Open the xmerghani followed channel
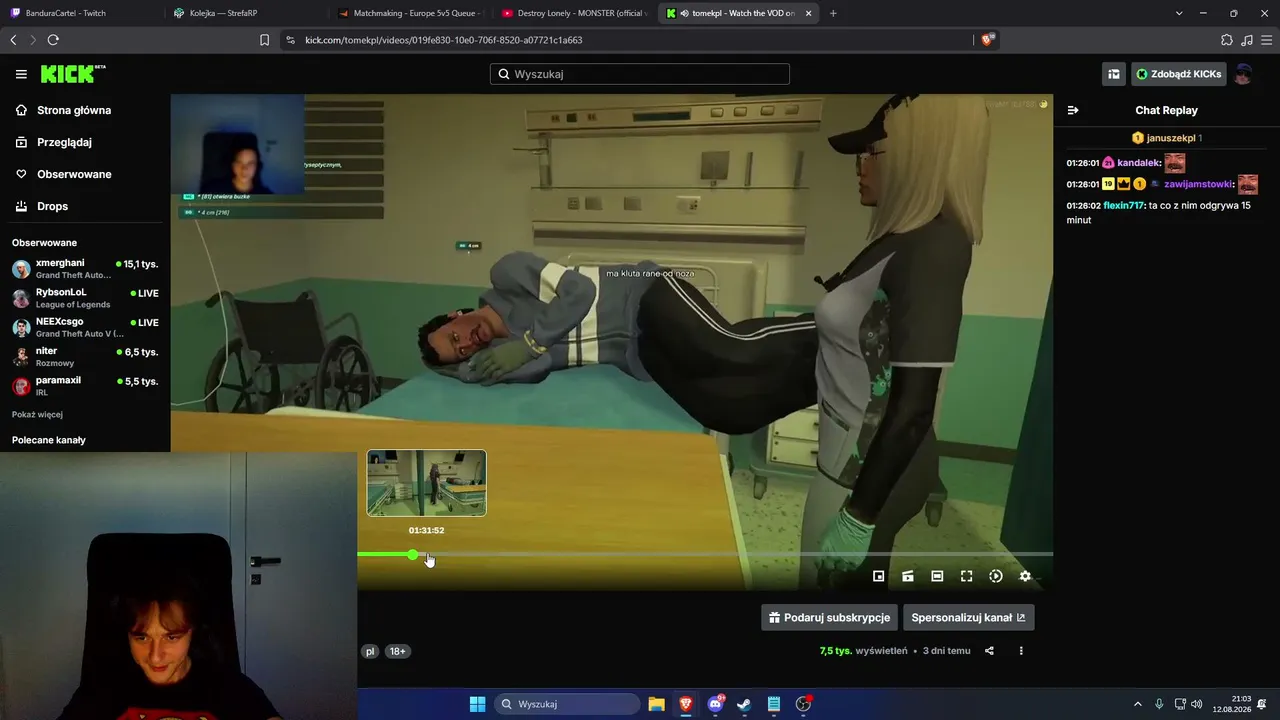This screenshot has height=720, width=1280. pyautogui.click(x=85, y=269)
